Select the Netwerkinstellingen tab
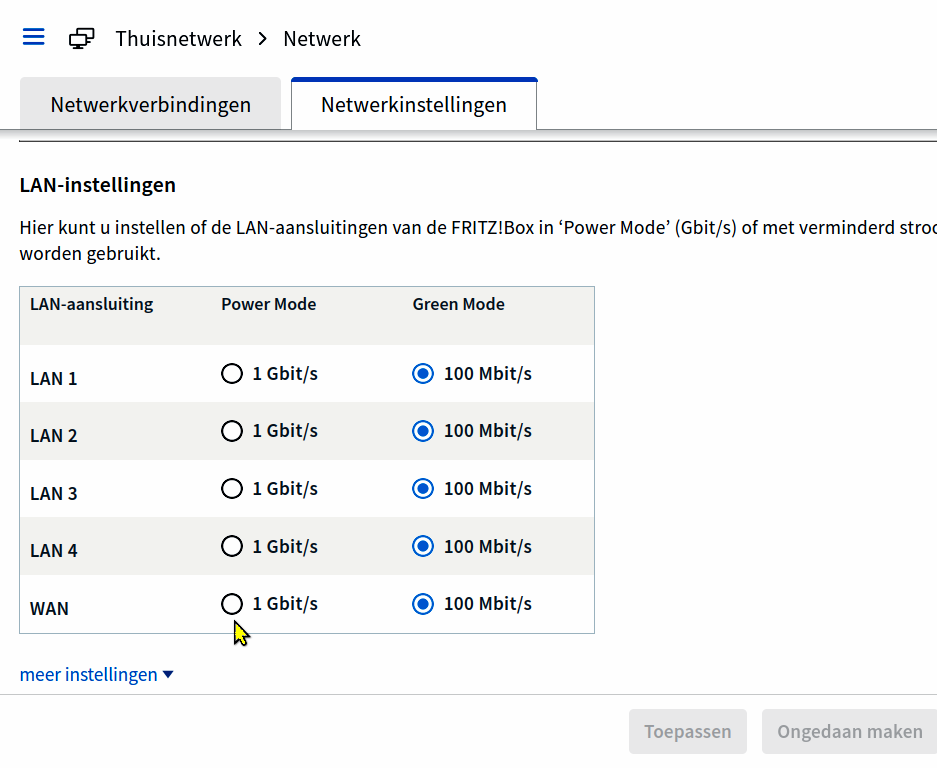Screen dimensions: 937x768 [414, 105]
